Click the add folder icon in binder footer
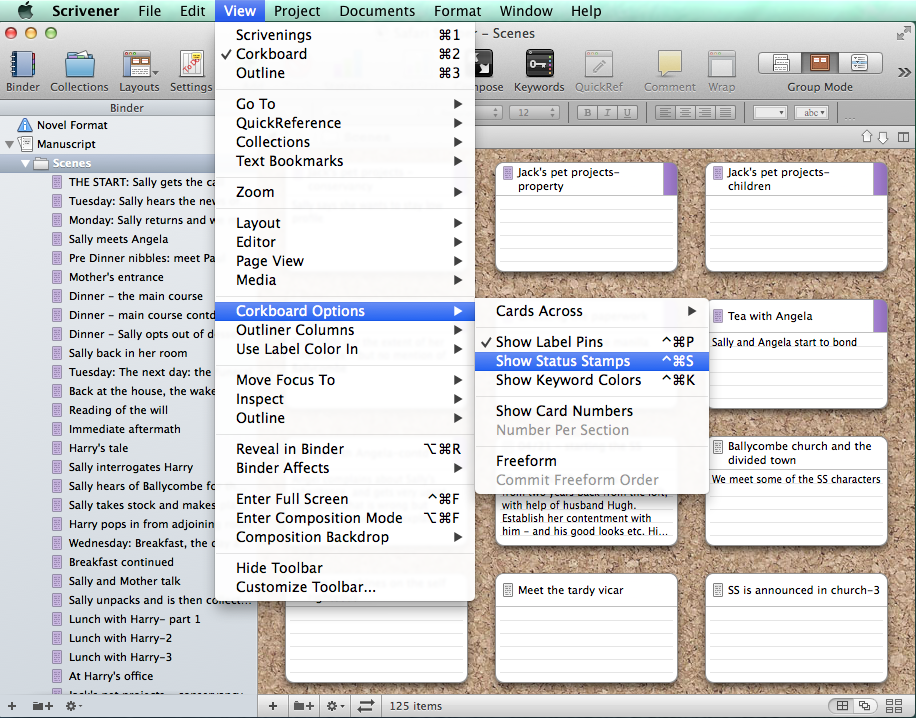Image resolution: width=916 pixels, height=718 pixels. [x=42, y=706]
